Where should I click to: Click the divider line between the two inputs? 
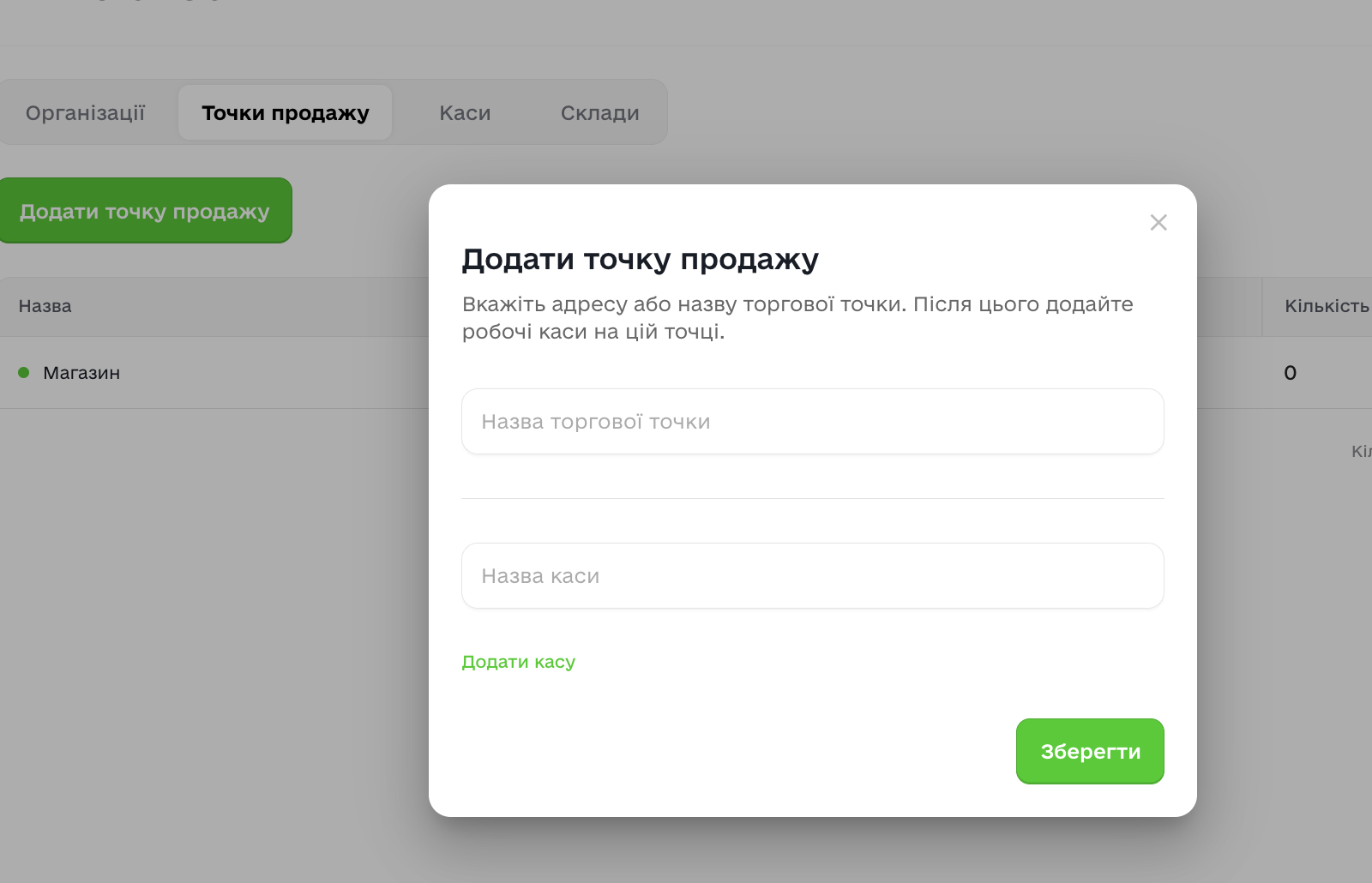812,498
